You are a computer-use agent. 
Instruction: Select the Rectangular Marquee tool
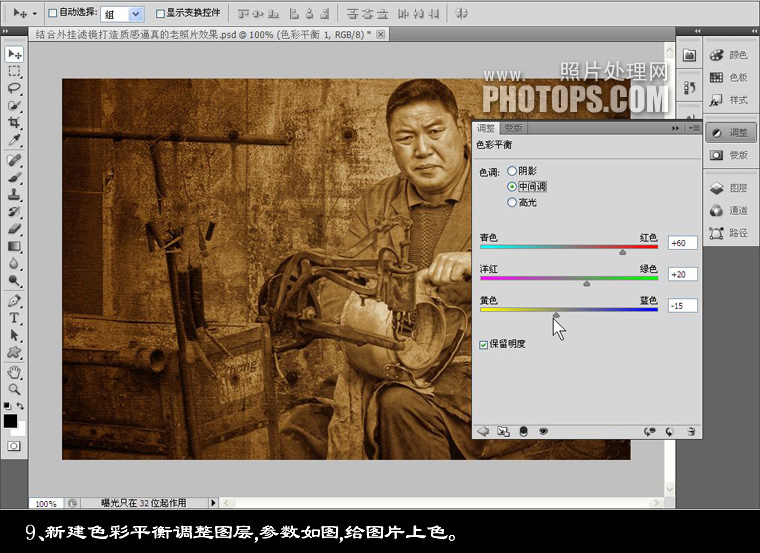coord(15,71)
